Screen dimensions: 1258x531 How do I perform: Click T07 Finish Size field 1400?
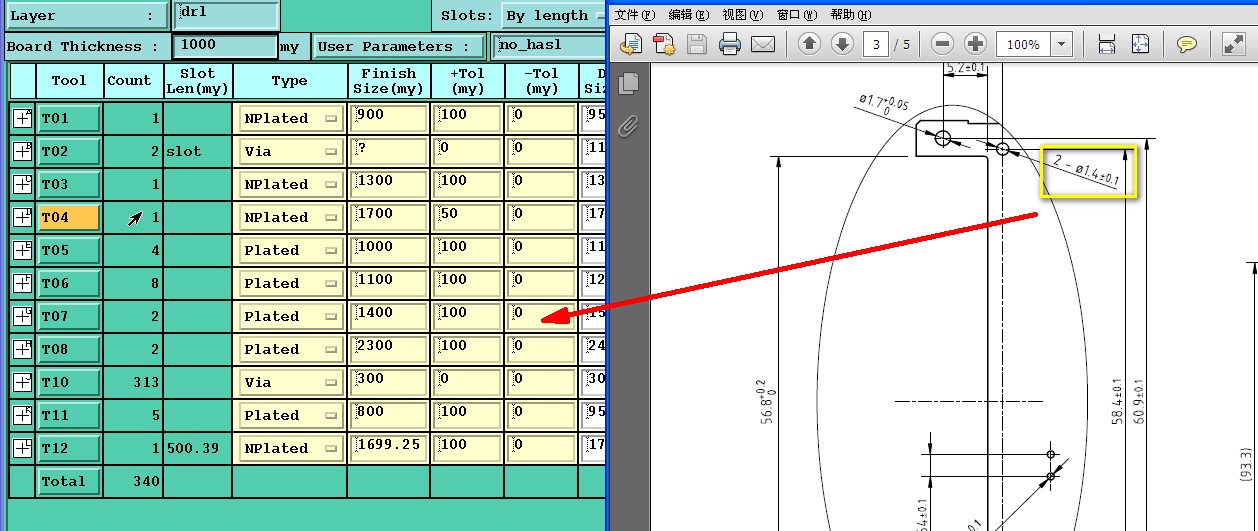coord(389,316)
